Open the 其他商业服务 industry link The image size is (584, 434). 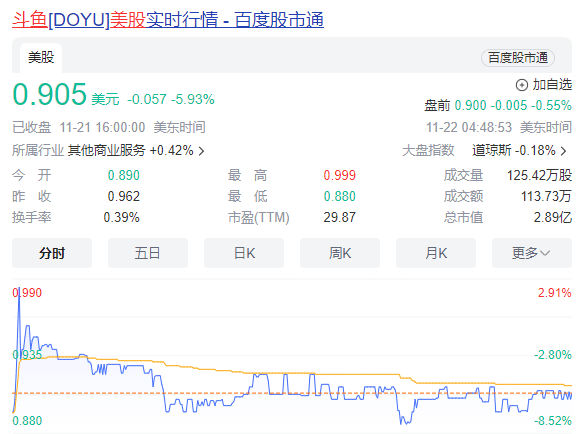[x=106, y=151]
